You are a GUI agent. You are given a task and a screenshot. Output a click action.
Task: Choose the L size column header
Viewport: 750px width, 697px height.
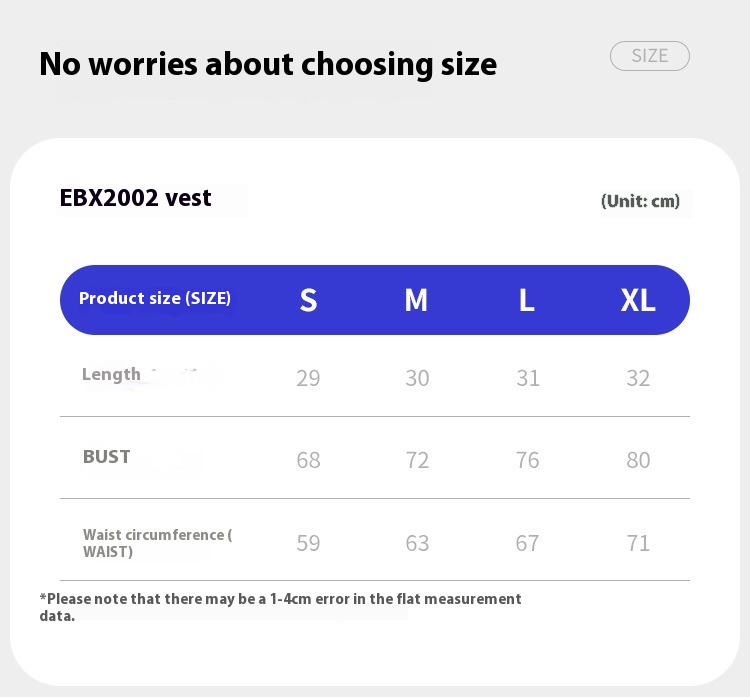tap(526, 300)
